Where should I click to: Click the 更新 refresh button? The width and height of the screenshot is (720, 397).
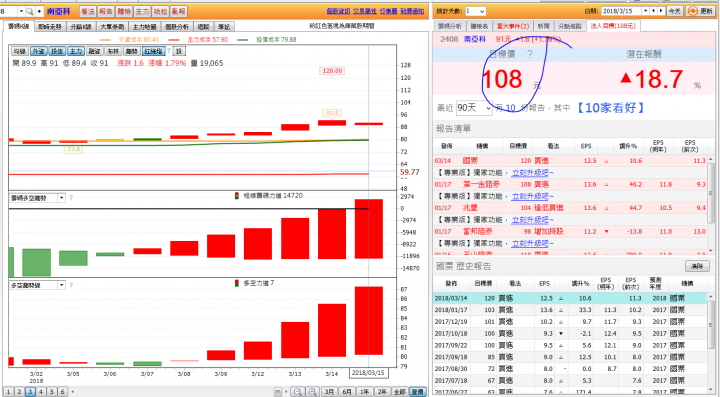pyautogui.click(x=701, y=11)
